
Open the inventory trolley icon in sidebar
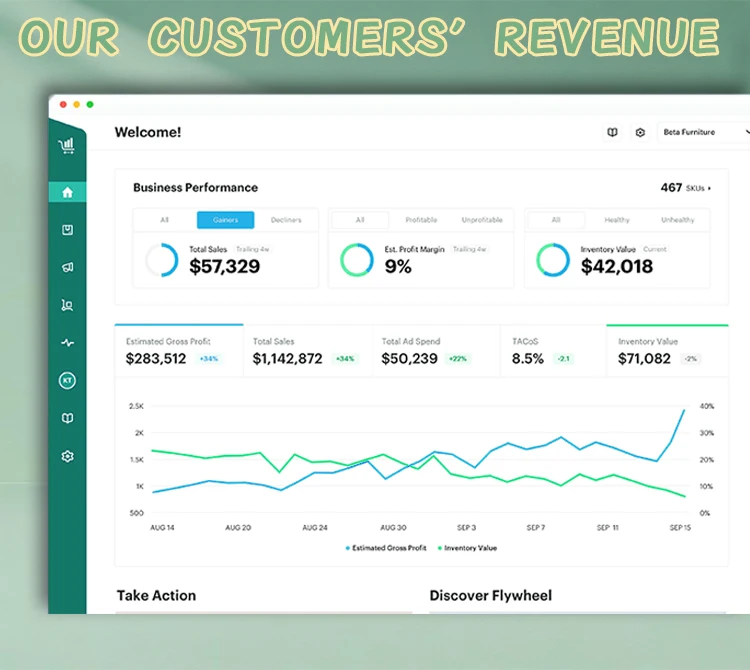pos(67,306)
